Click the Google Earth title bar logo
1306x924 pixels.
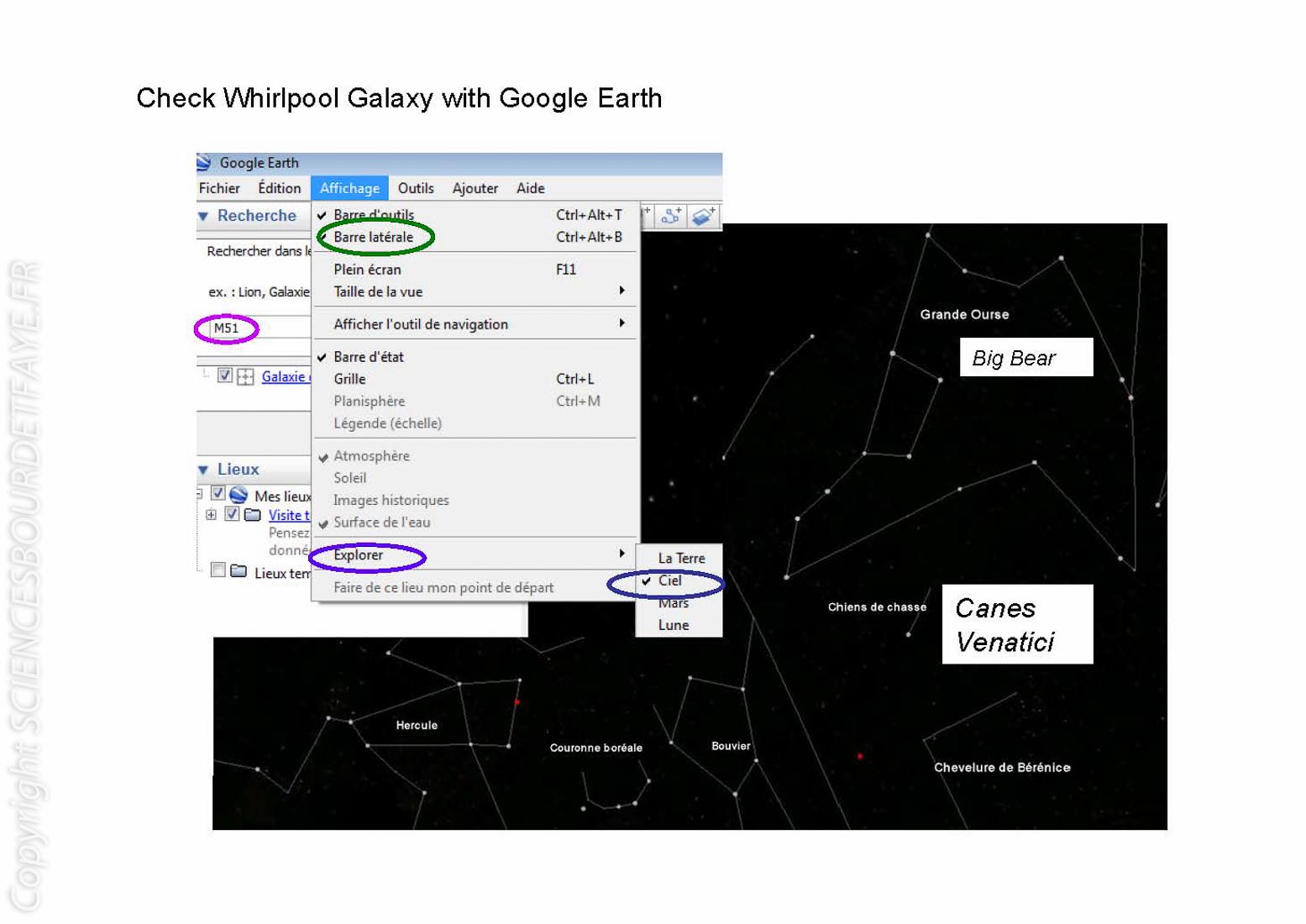(204, 162)
